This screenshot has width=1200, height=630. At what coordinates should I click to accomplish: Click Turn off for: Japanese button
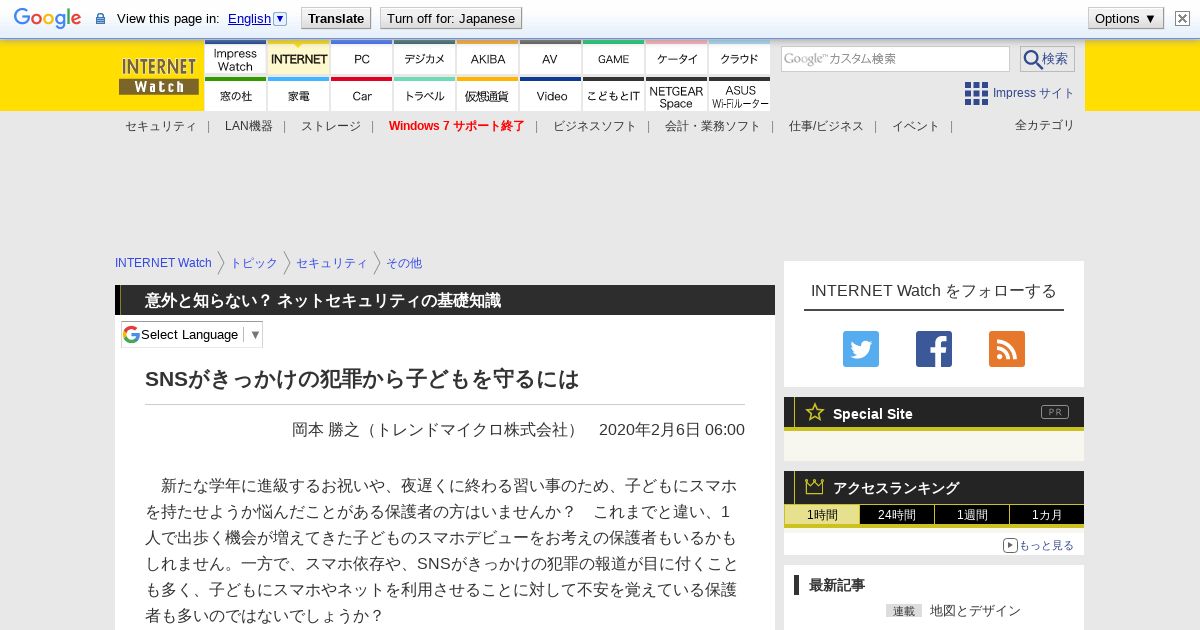point(451,18)
